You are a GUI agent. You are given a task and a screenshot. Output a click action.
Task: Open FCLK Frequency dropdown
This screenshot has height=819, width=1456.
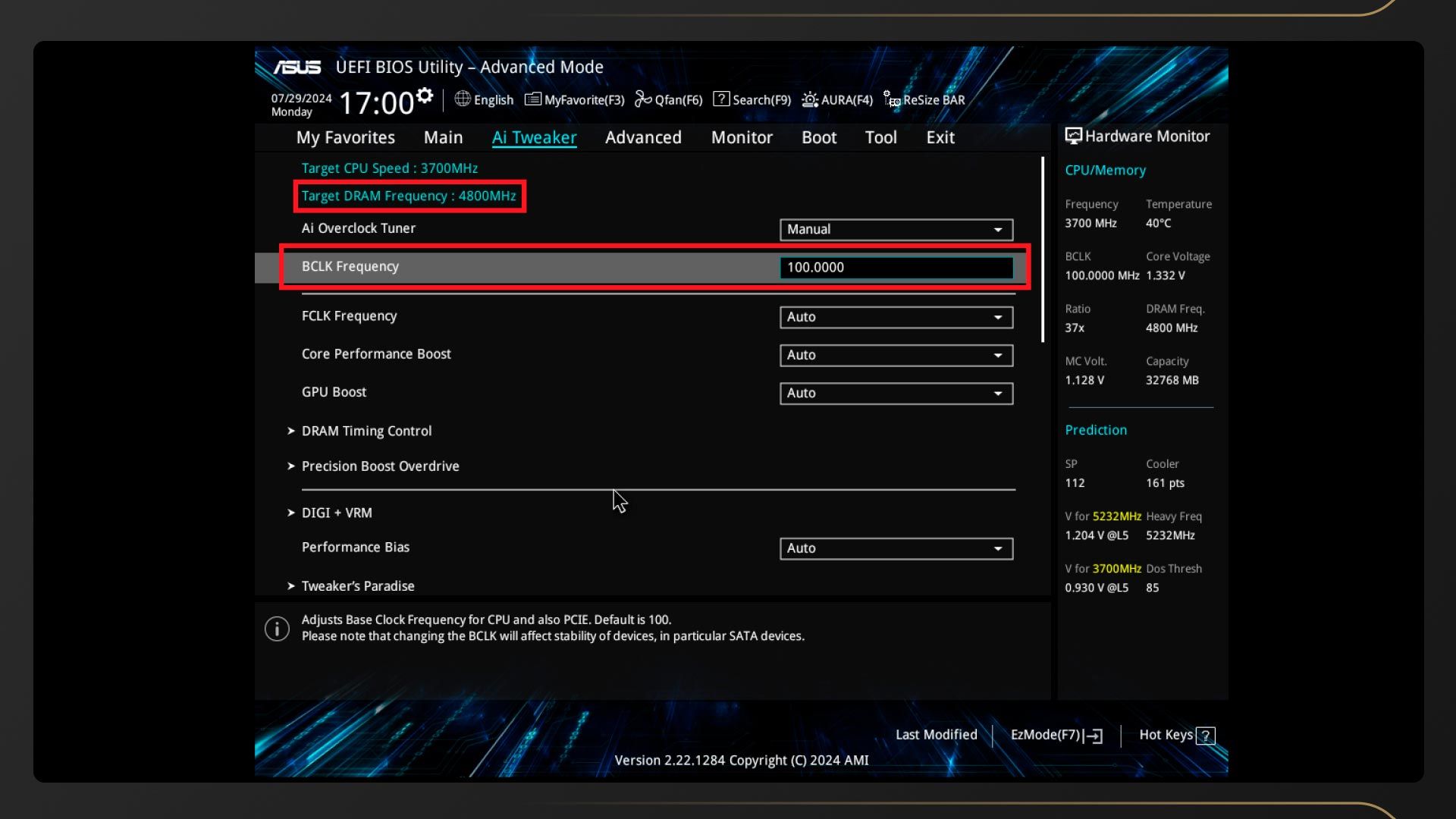[x=896, y=317]
